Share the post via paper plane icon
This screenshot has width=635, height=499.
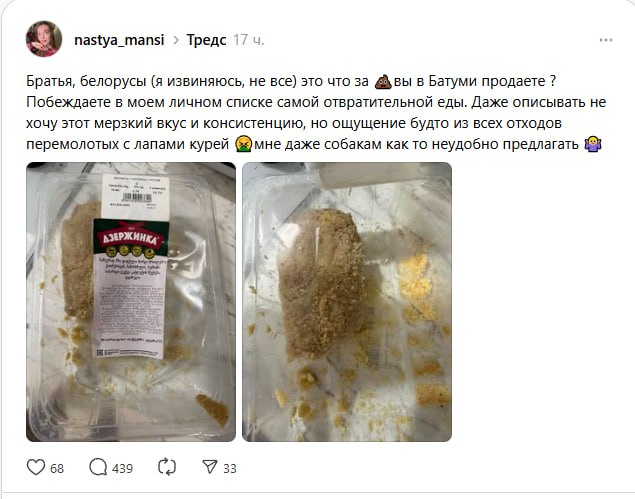210,467
